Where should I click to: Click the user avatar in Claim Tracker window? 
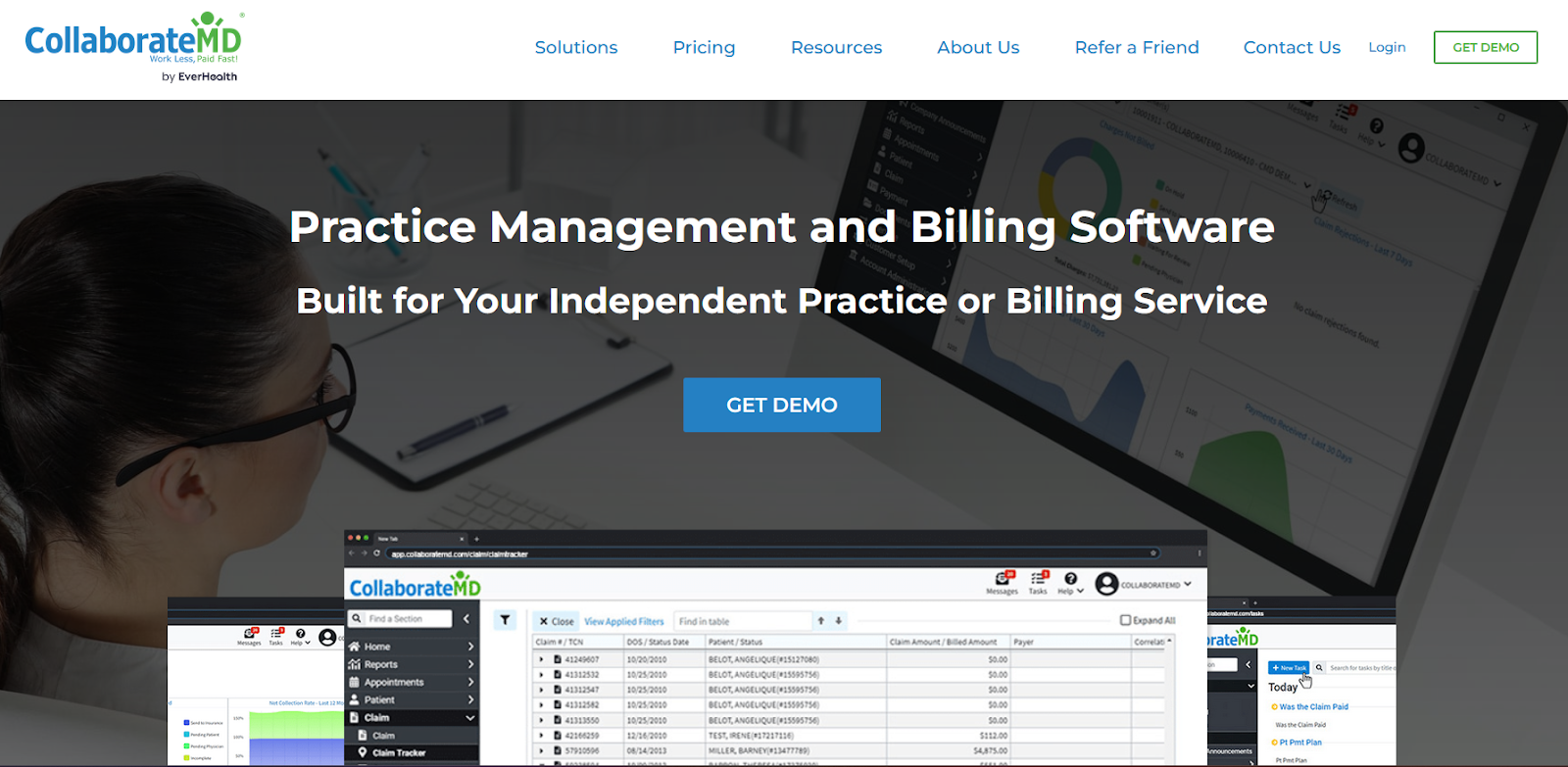[1106, 584]
